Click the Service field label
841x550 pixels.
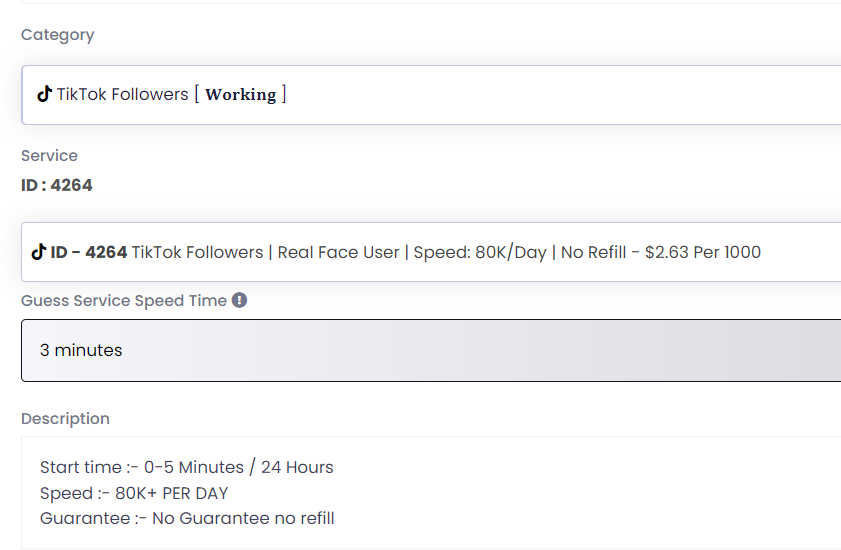[49, 156]
